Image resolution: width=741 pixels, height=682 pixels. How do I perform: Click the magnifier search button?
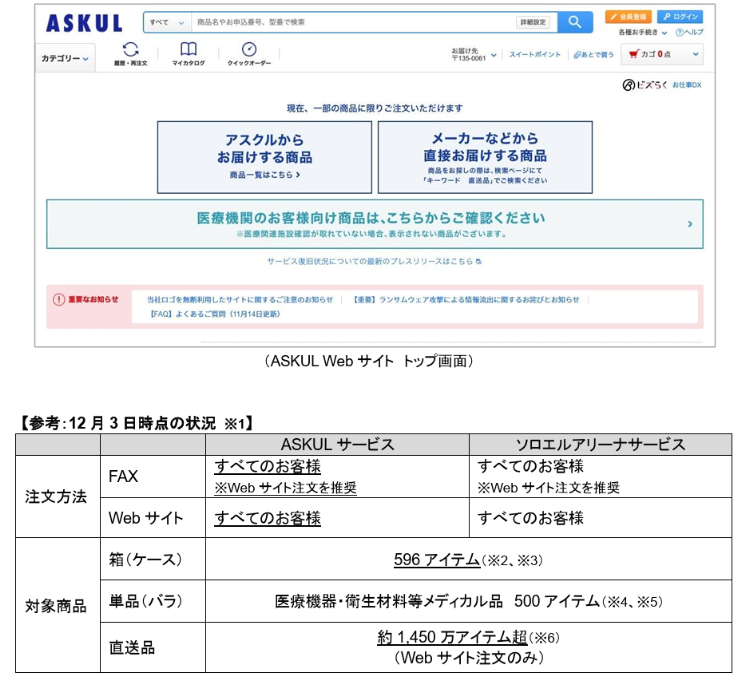click(x=574, y=22)
